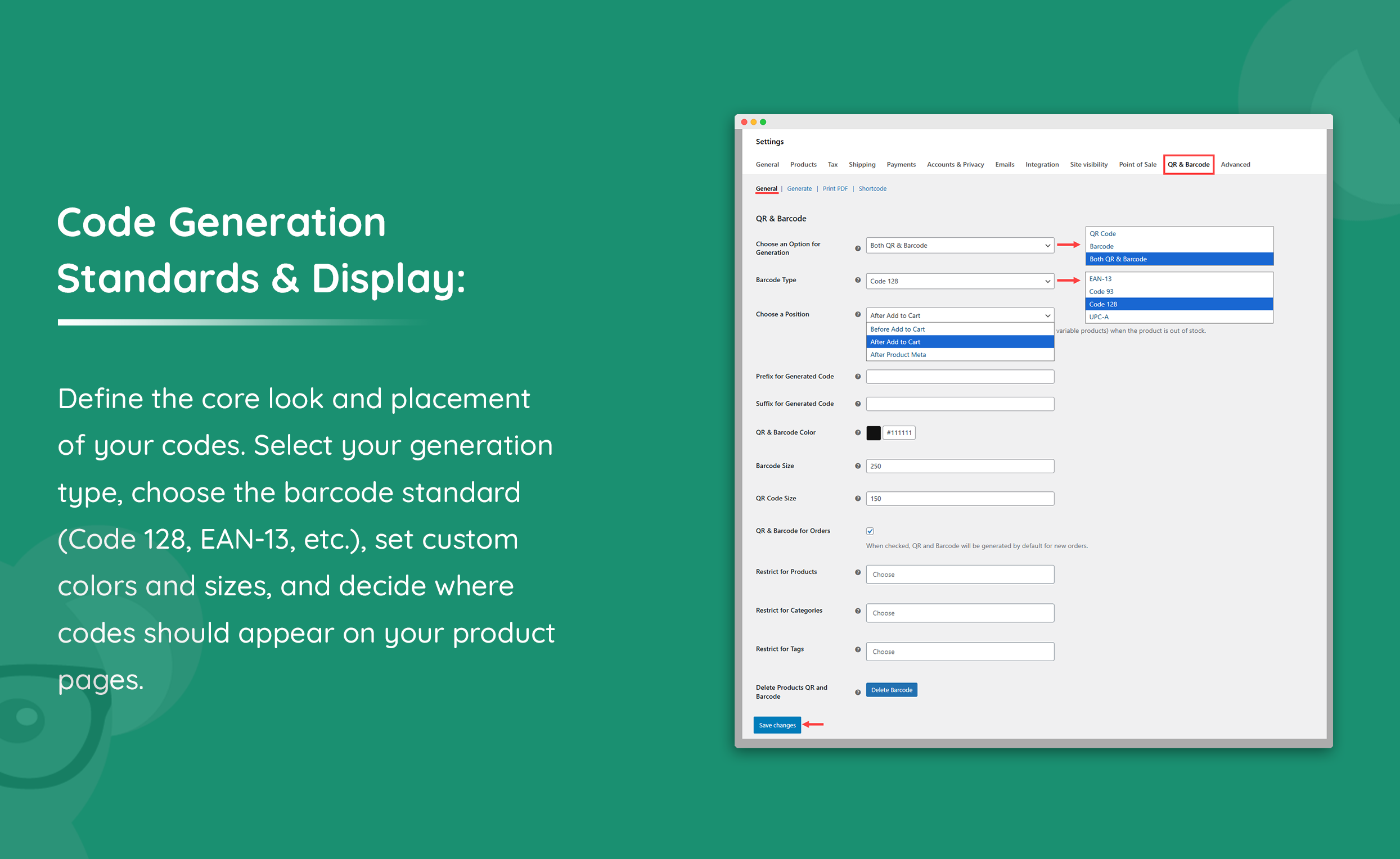
Task: Click help icon beside Delete Products QR and Barcode
Action: 857,692
